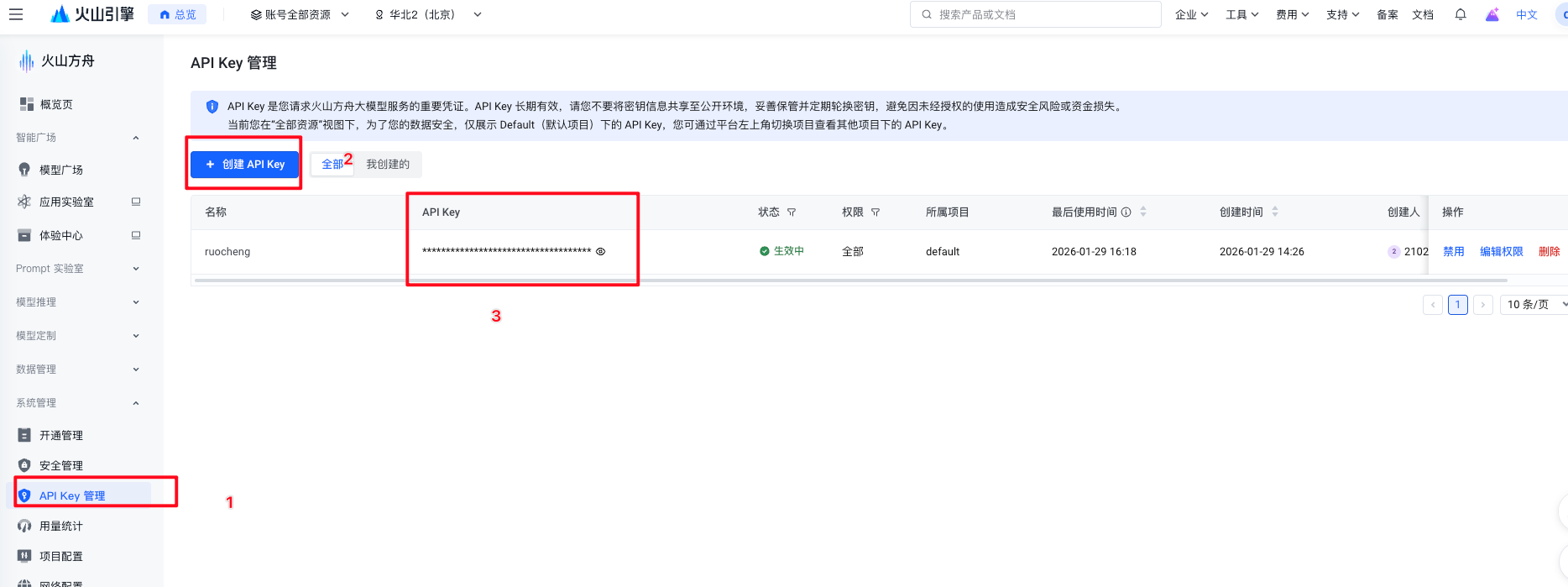Open the 企业 menu
The image size is (1568, 587).
[1191, 14]
